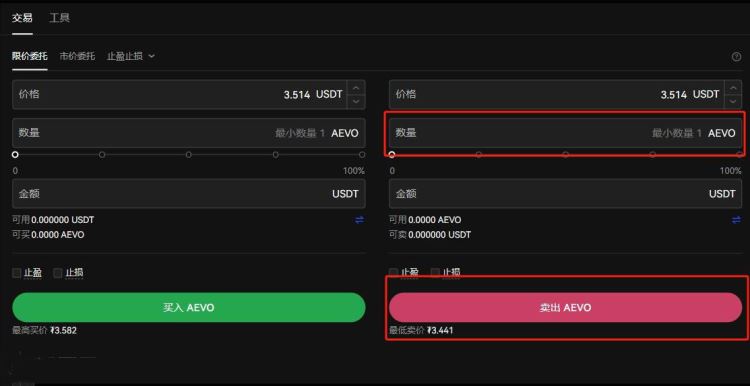Image resolution: width=750 pixels, height=386 pixels.
Task: Select the 限价委托 order tab
Action: [x=30, y=56]
